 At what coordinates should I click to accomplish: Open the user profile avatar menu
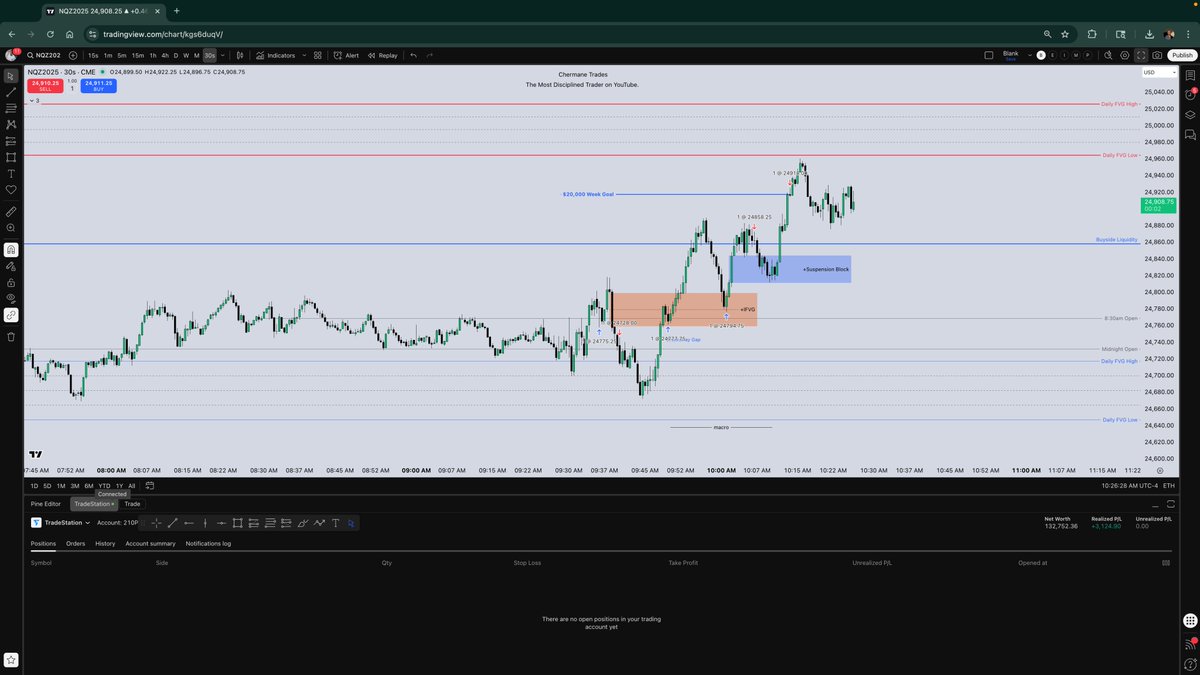coord(11,55)
